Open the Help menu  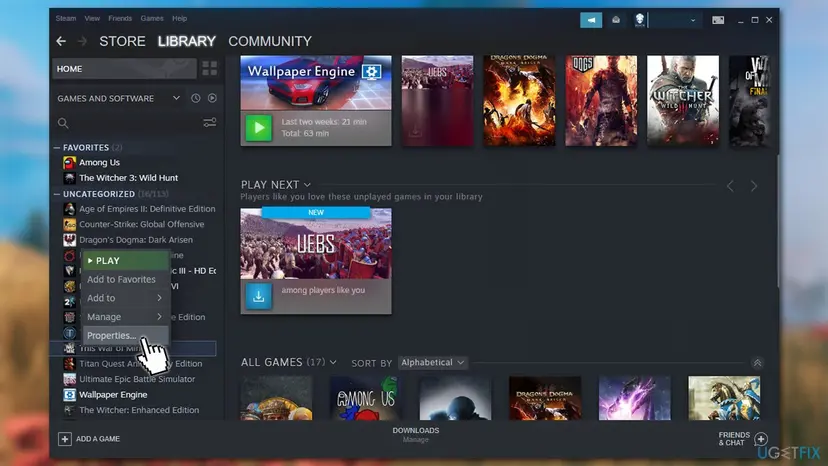pyautogui.click(x=180, y=18)
